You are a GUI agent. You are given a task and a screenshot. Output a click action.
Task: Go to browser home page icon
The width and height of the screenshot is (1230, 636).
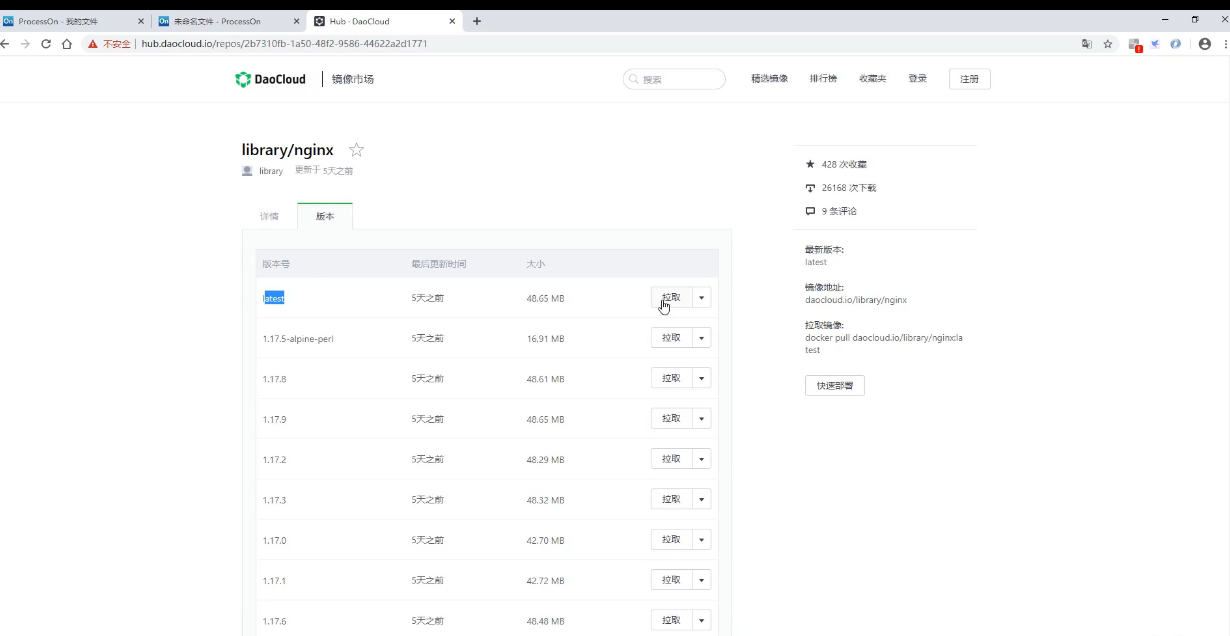67,44
